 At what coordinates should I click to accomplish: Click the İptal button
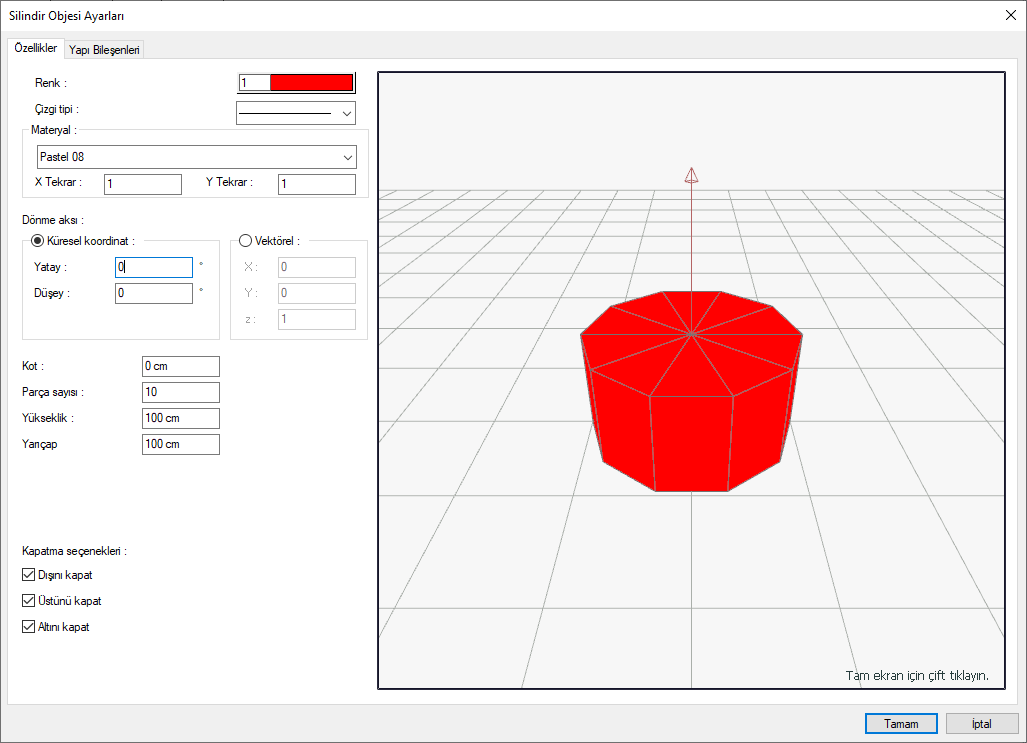point(981,723)
